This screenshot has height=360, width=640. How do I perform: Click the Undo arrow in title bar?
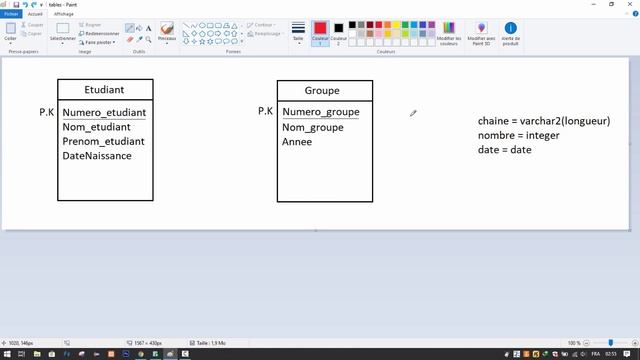[x=25, y=4]
